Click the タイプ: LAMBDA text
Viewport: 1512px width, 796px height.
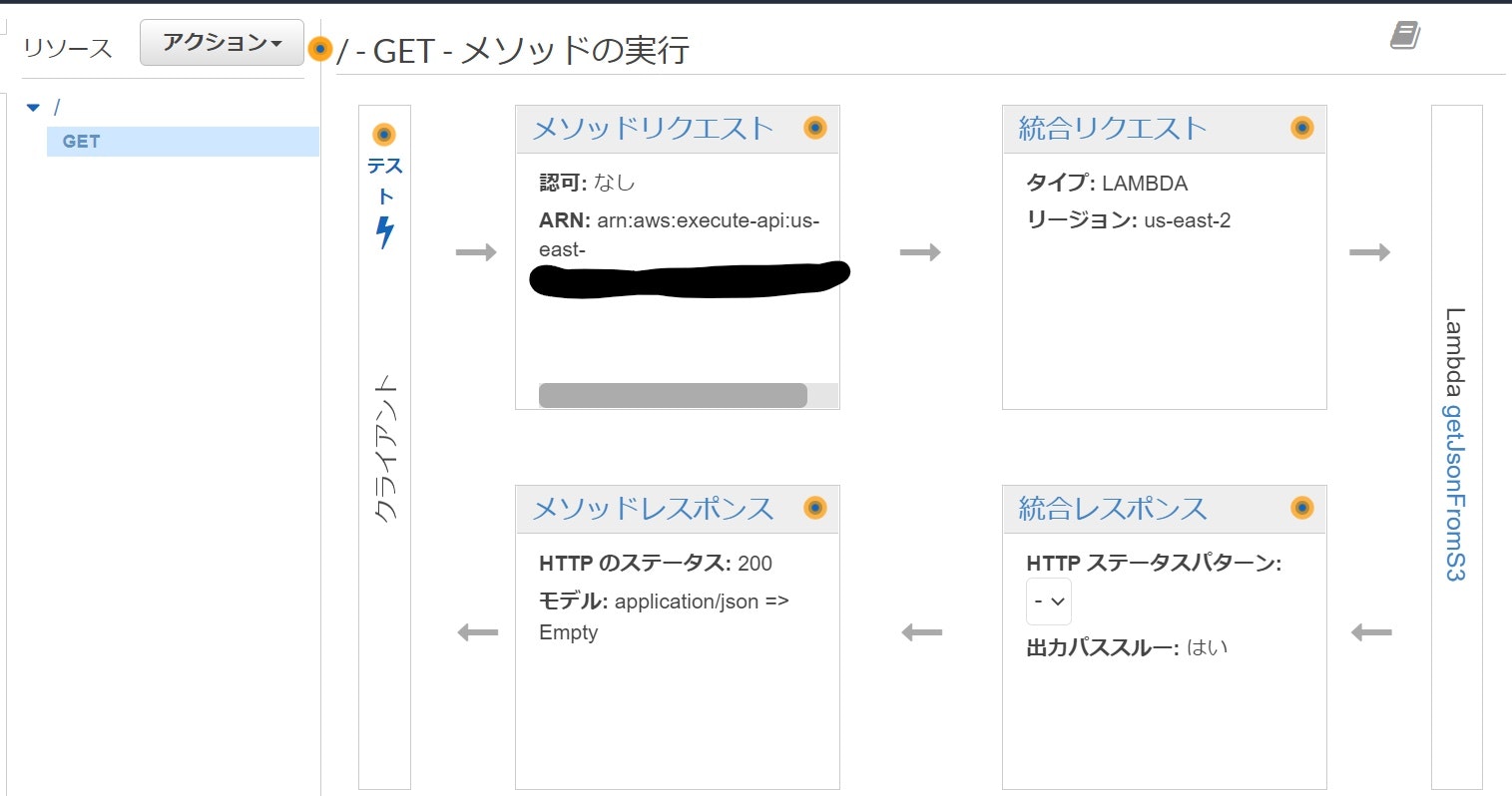pyautogui.click(x=1107, y=184)
